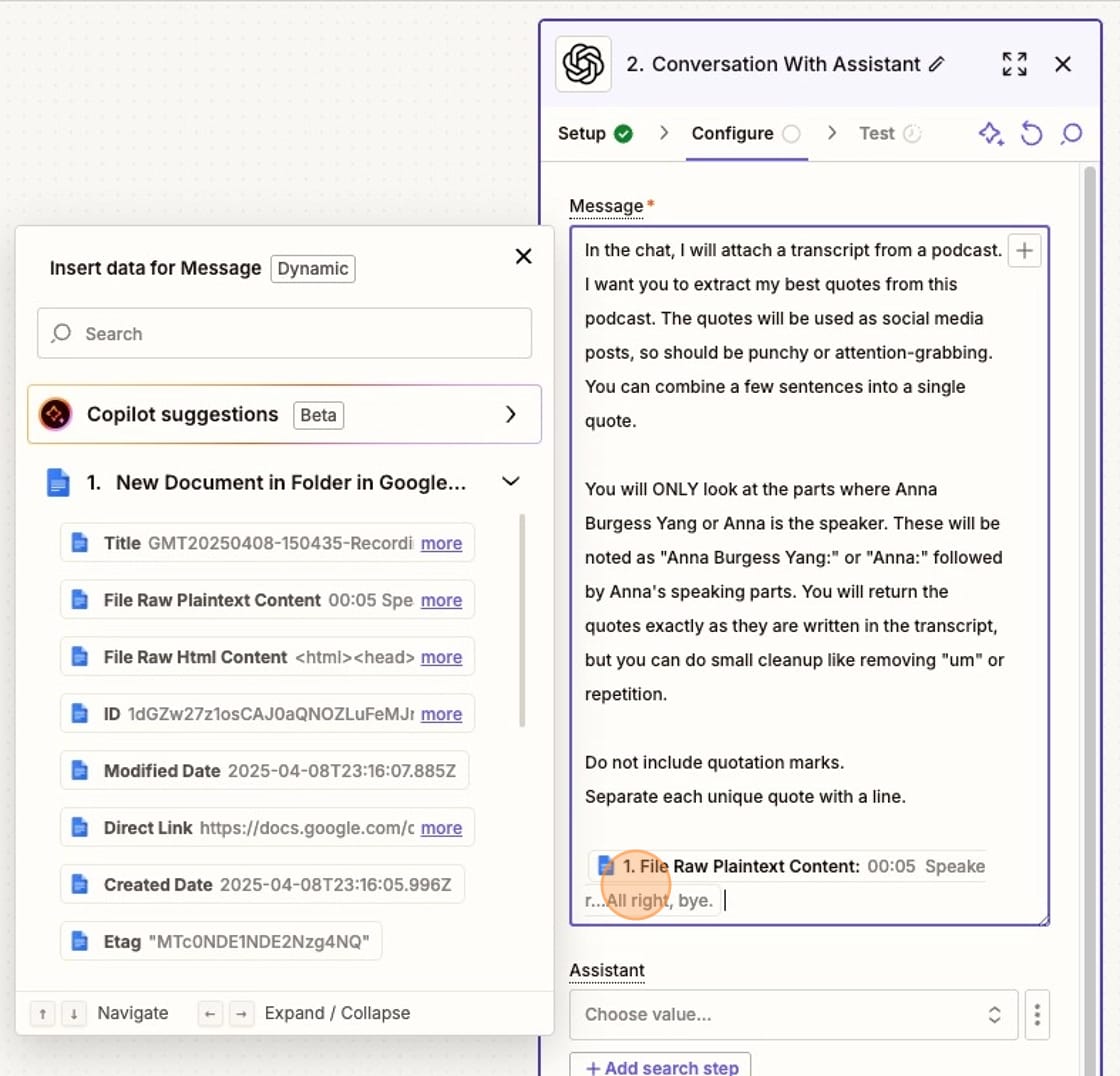Open the search icon near the step tabs
This screenshot has width=1120, height=1076.
pyautogui.click(x=1071, y=133)
